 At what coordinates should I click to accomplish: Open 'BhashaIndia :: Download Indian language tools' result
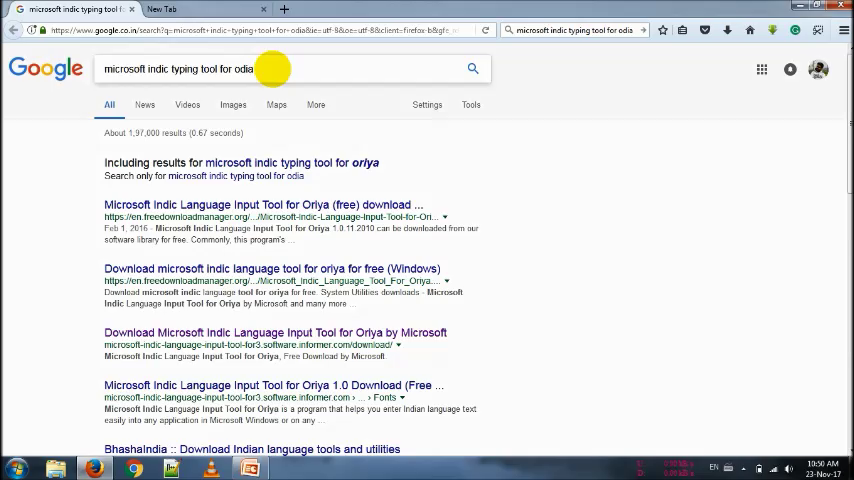click(x=252, y=449)
